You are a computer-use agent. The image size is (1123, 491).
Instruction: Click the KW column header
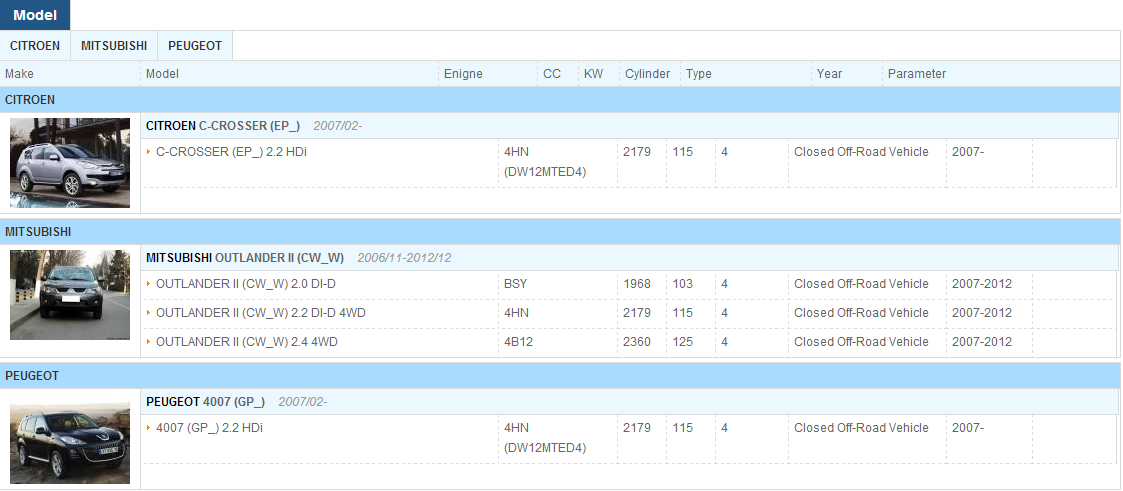coord(593,74)
